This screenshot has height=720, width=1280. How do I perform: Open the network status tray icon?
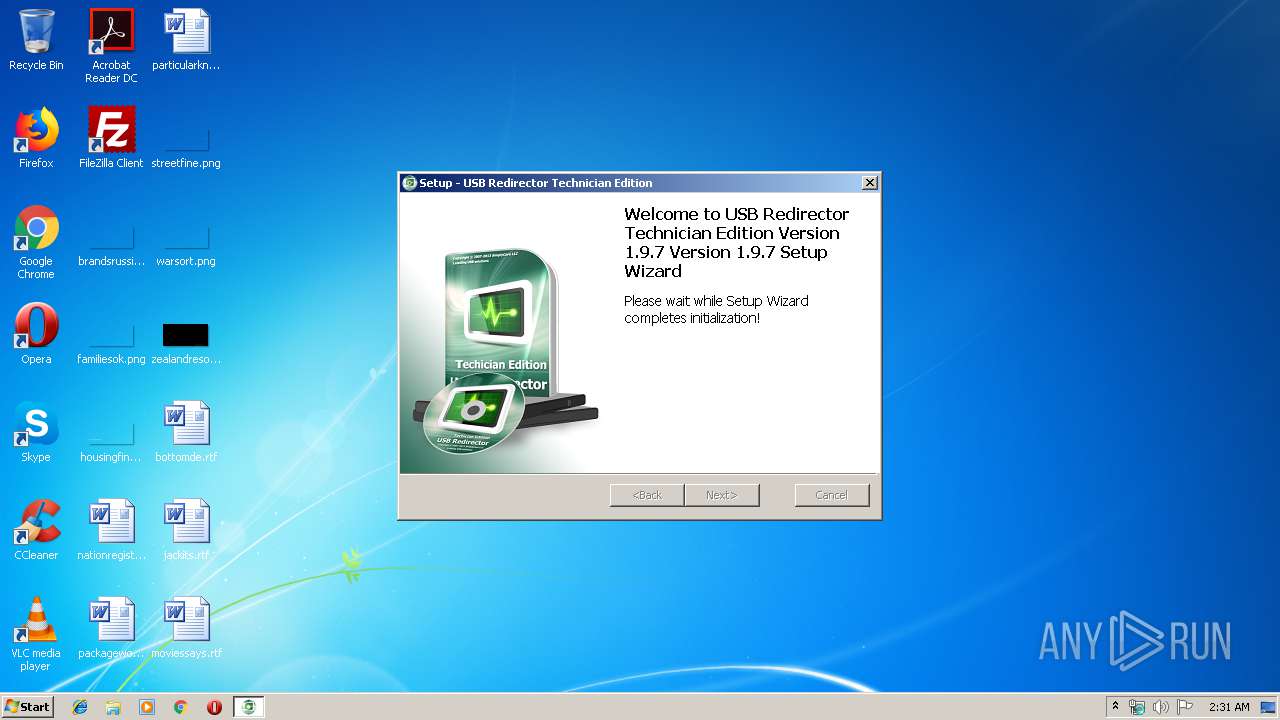1137,707
